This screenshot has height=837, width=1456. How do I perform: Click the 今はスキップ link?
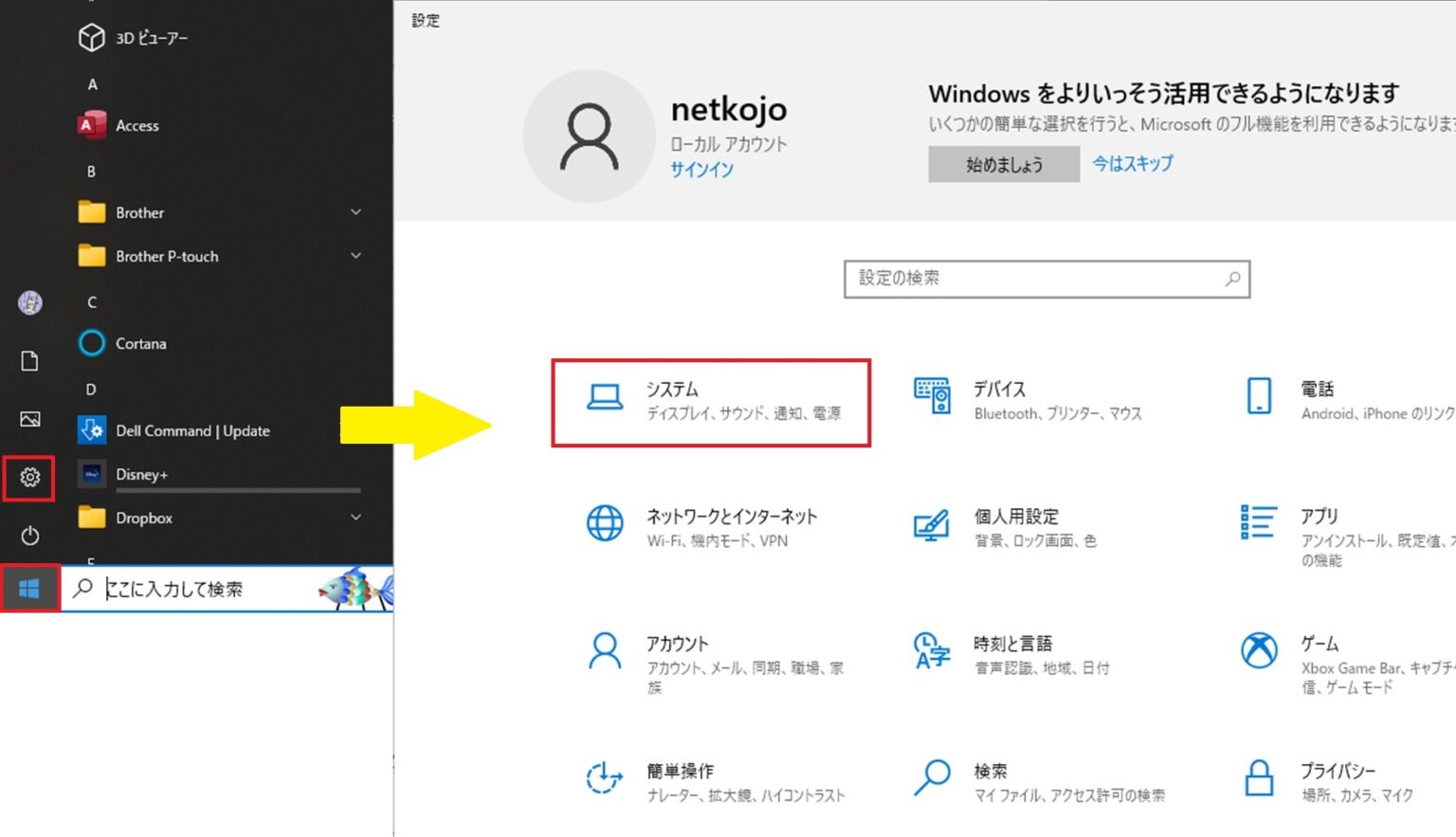(x=1132, y=163)
